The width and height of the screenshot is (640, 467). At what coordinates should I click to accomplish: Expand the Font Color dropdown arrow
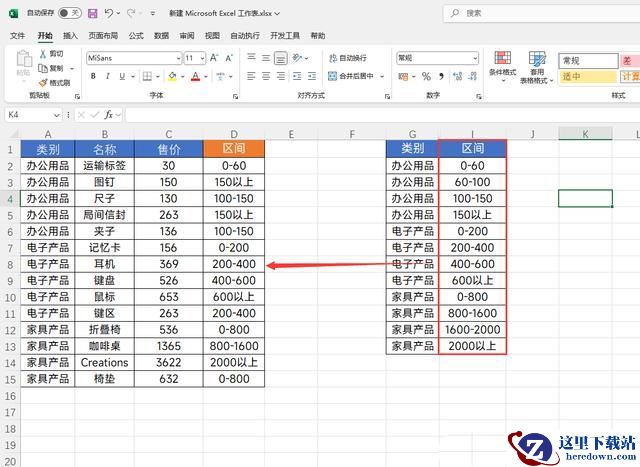click(x=206, y=77)
